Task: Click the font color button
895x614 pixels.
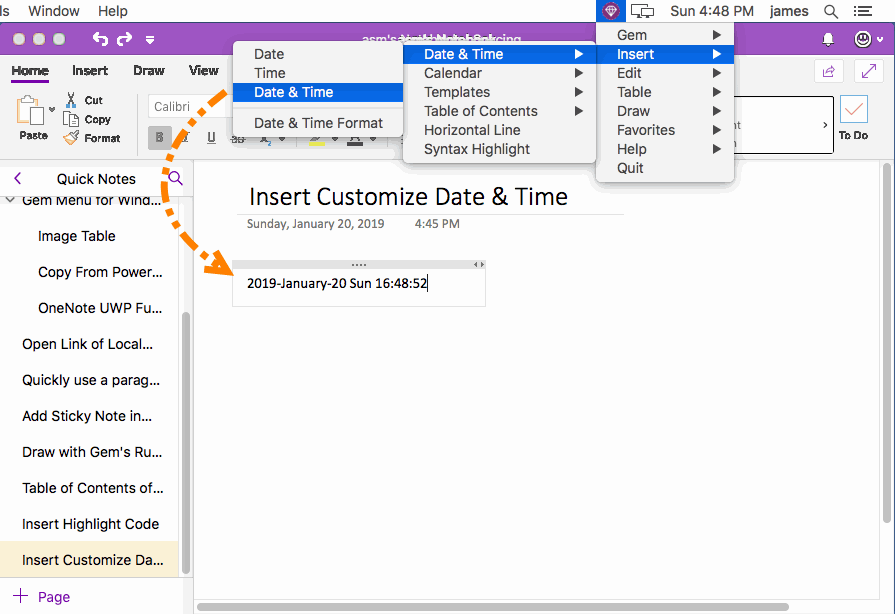Action: pos(355,139)
